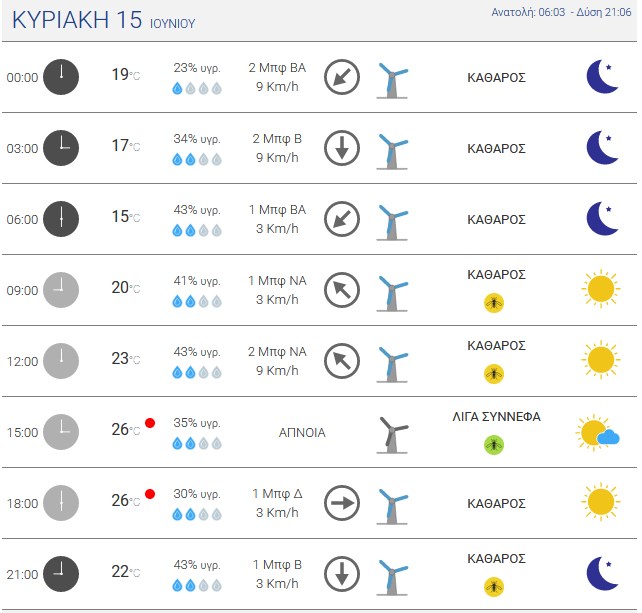Screen dimensions: 642x613
Task: Click the wind direction arrow at 03:00
Action: 342,148
